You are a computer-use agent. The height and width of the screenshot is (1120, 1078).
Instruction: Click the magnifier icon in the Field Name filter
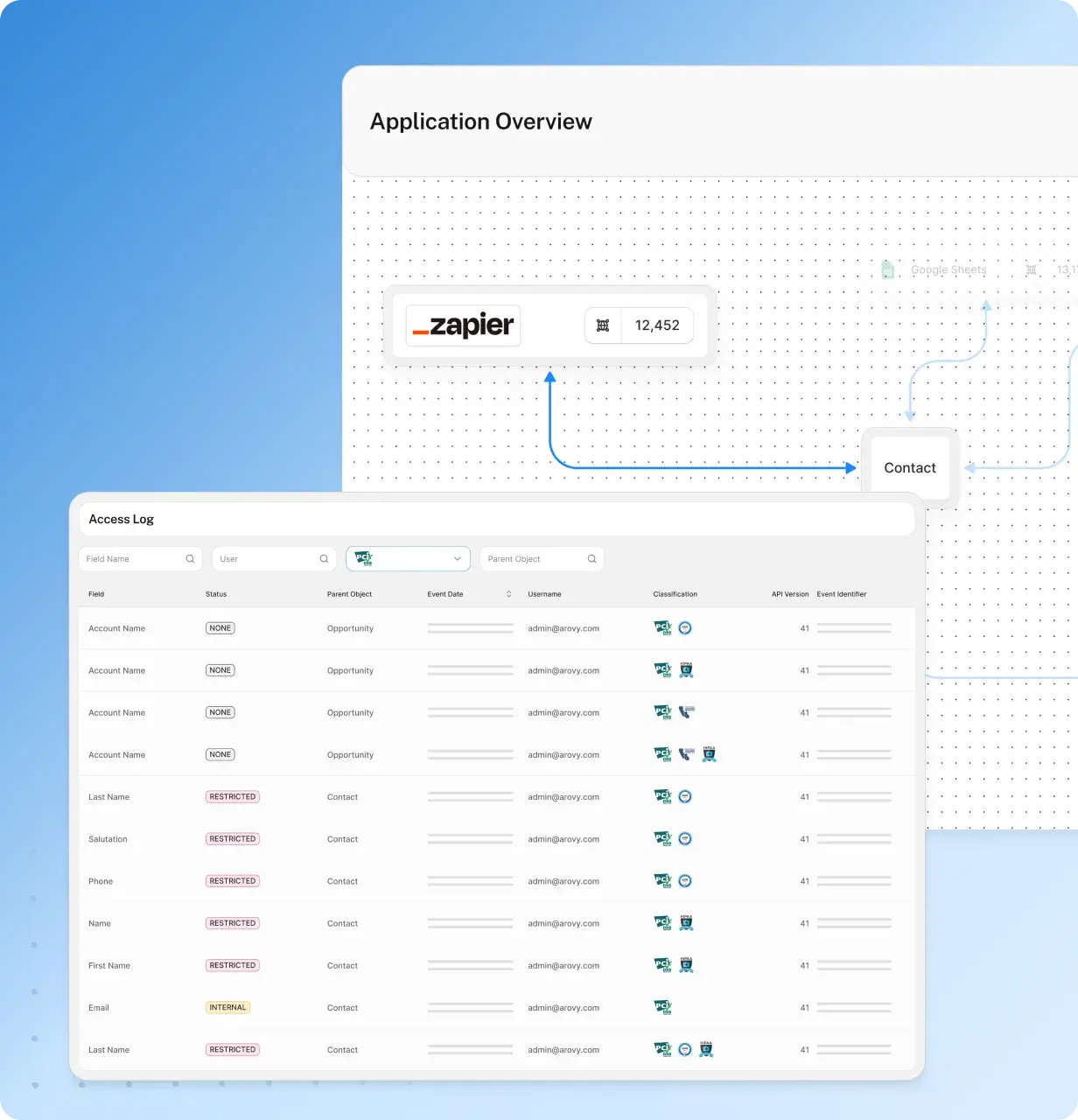click(x=190, y=559)
